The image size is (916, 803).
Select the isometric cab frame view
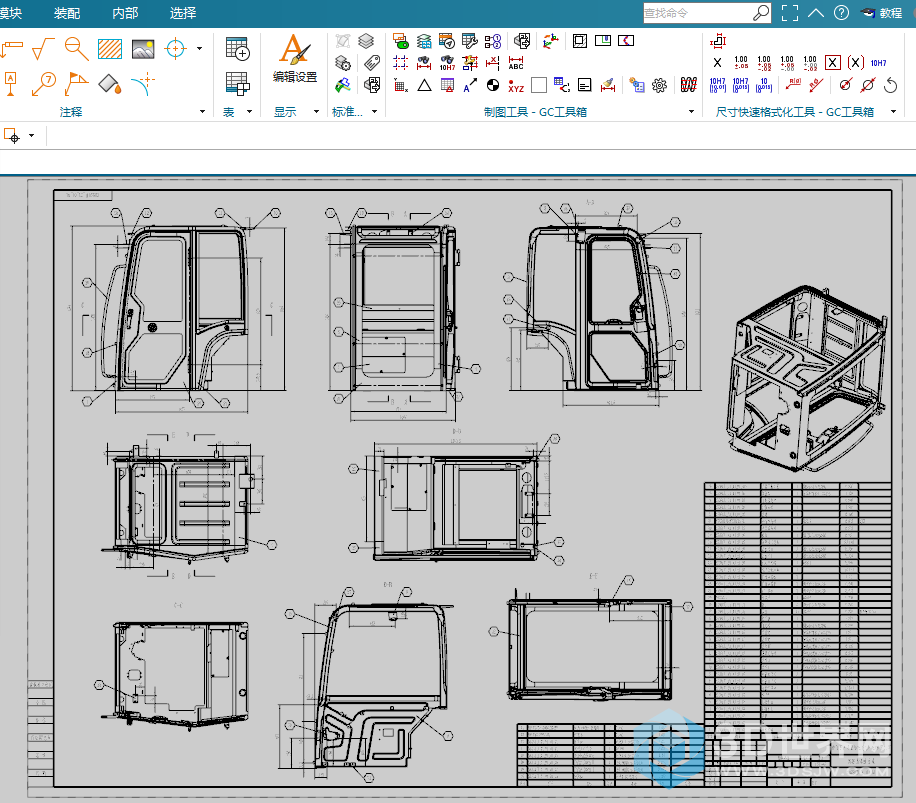[807, 378]
